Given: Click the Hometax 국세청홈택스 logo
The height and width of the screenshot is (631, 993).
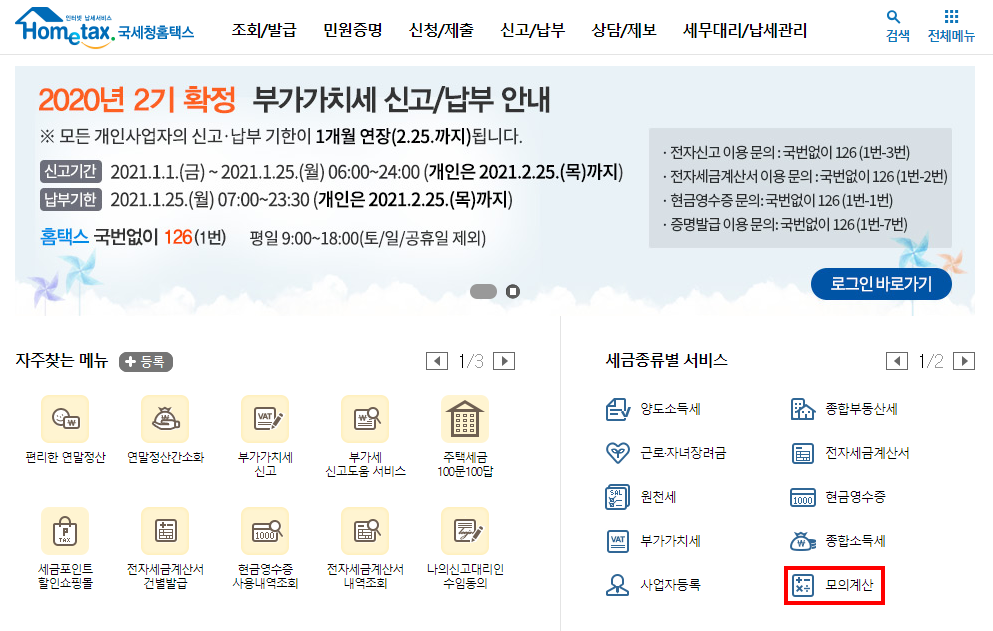Looking at the screenshot, I should 104,27.
